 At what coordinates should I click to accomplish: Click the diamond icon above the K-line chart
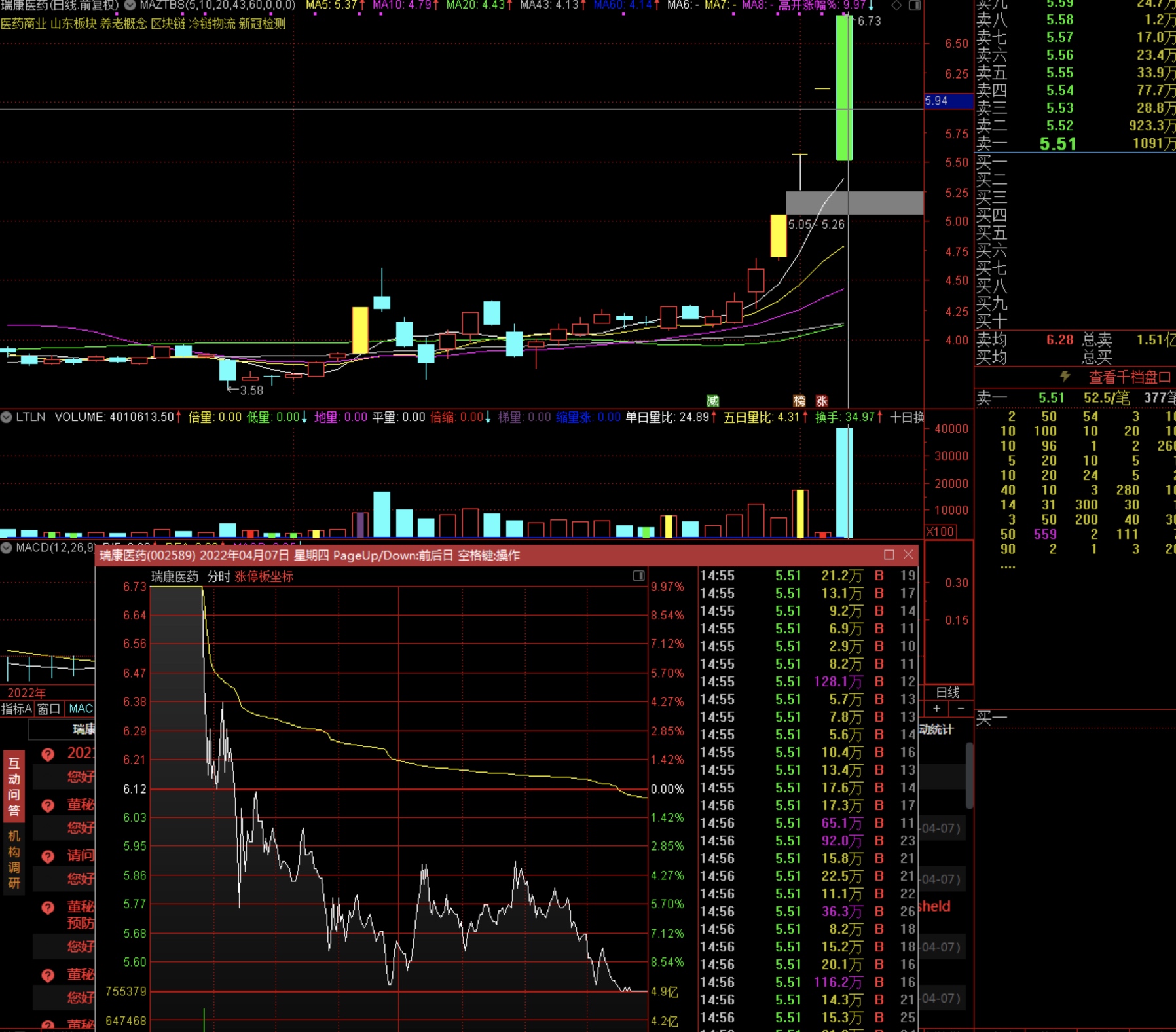[896, 5]
